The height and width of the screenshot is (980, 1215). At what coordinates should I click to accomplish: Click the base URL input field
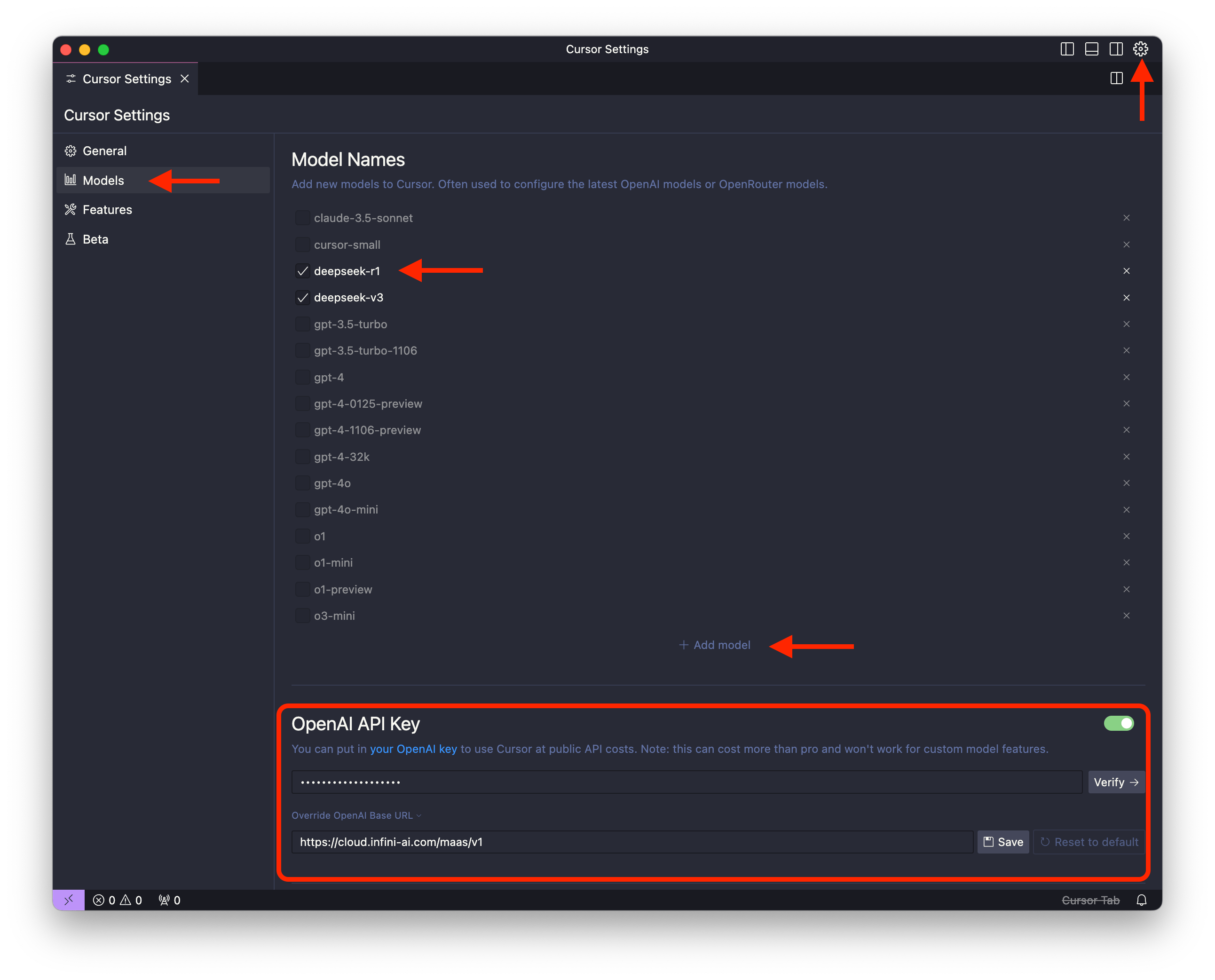pyautogui.click(x=632, y=842)
